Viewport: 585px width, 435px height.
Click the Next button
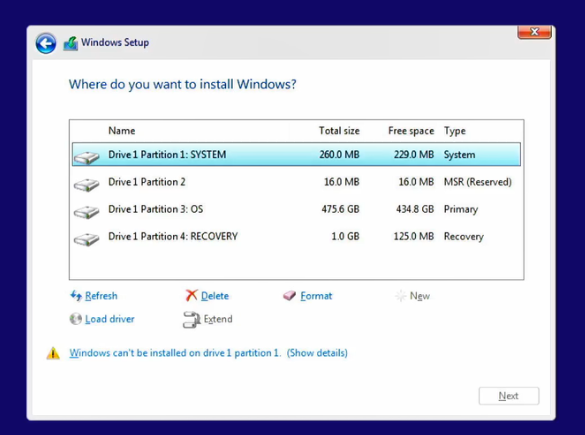point(509,396)
